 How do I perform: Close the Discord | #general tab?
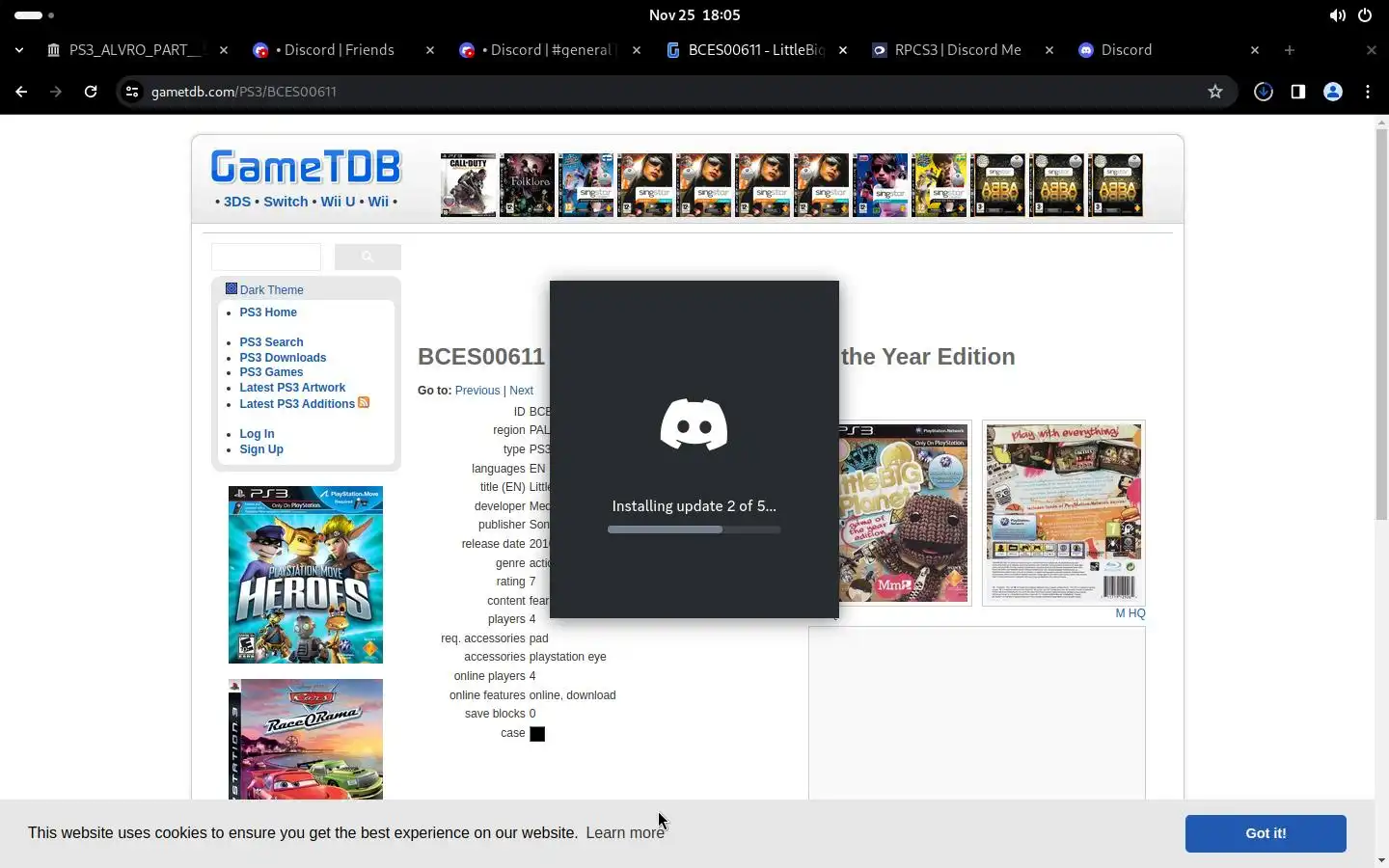click(637, 50)
